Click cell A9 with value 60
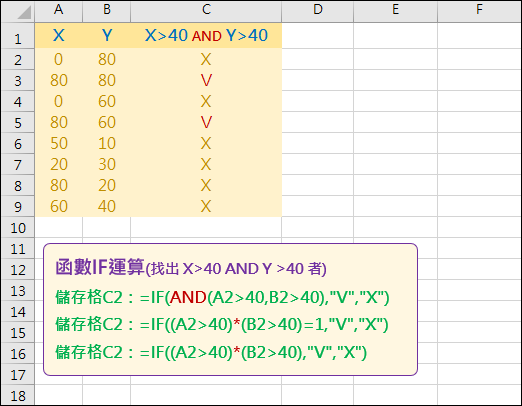The width and height of the screenshot is (522, 406). coord(59,206)
